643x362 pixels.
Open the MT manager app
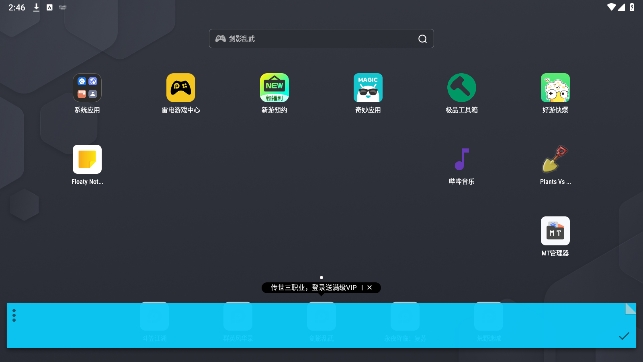(555, 231)
